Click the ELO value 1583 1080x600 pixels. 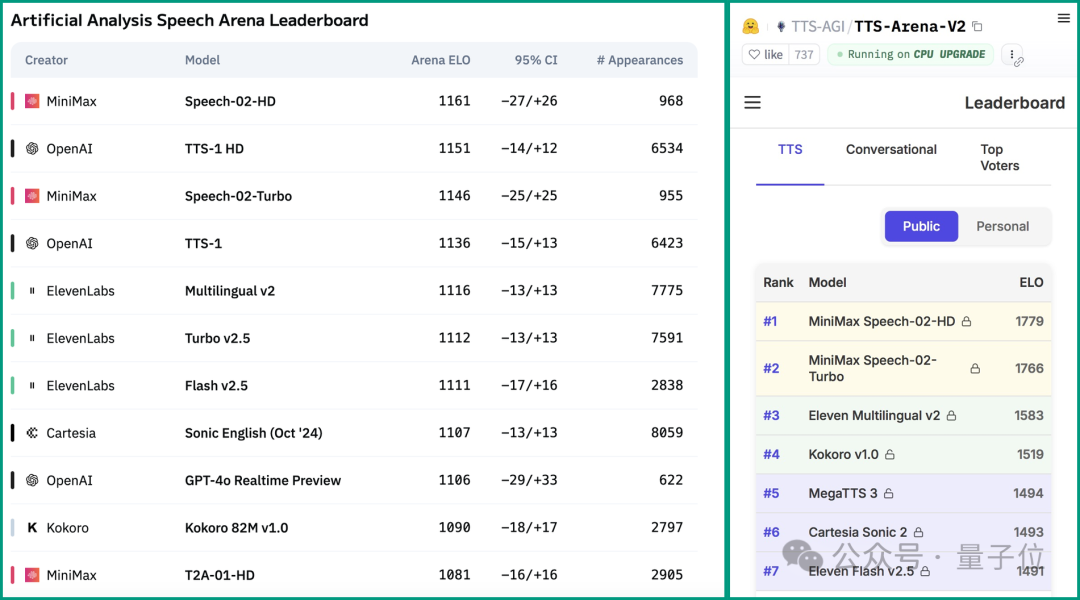point(1028,416)
